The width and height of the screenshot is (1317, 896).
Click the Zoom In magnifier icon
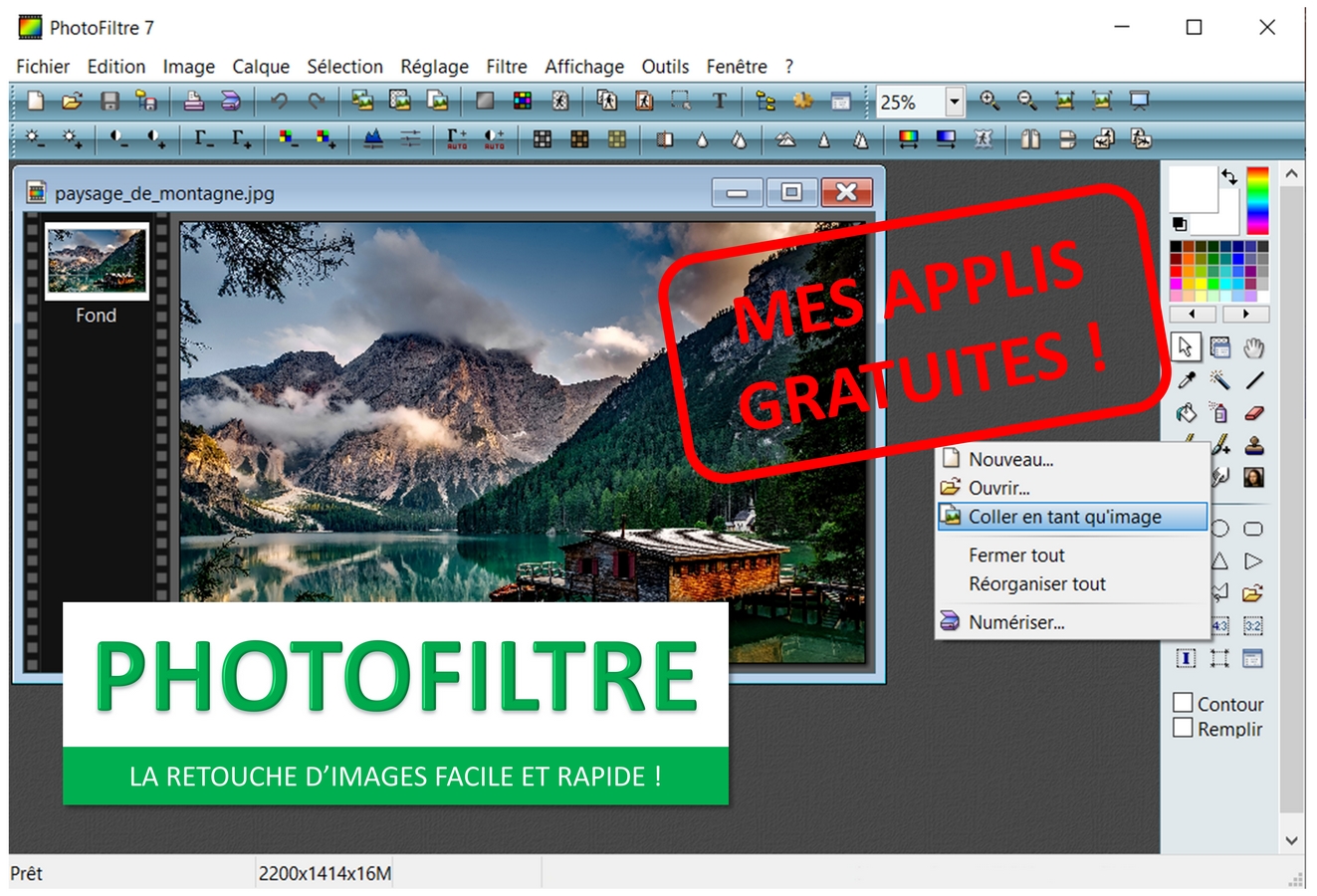point(989,102)
